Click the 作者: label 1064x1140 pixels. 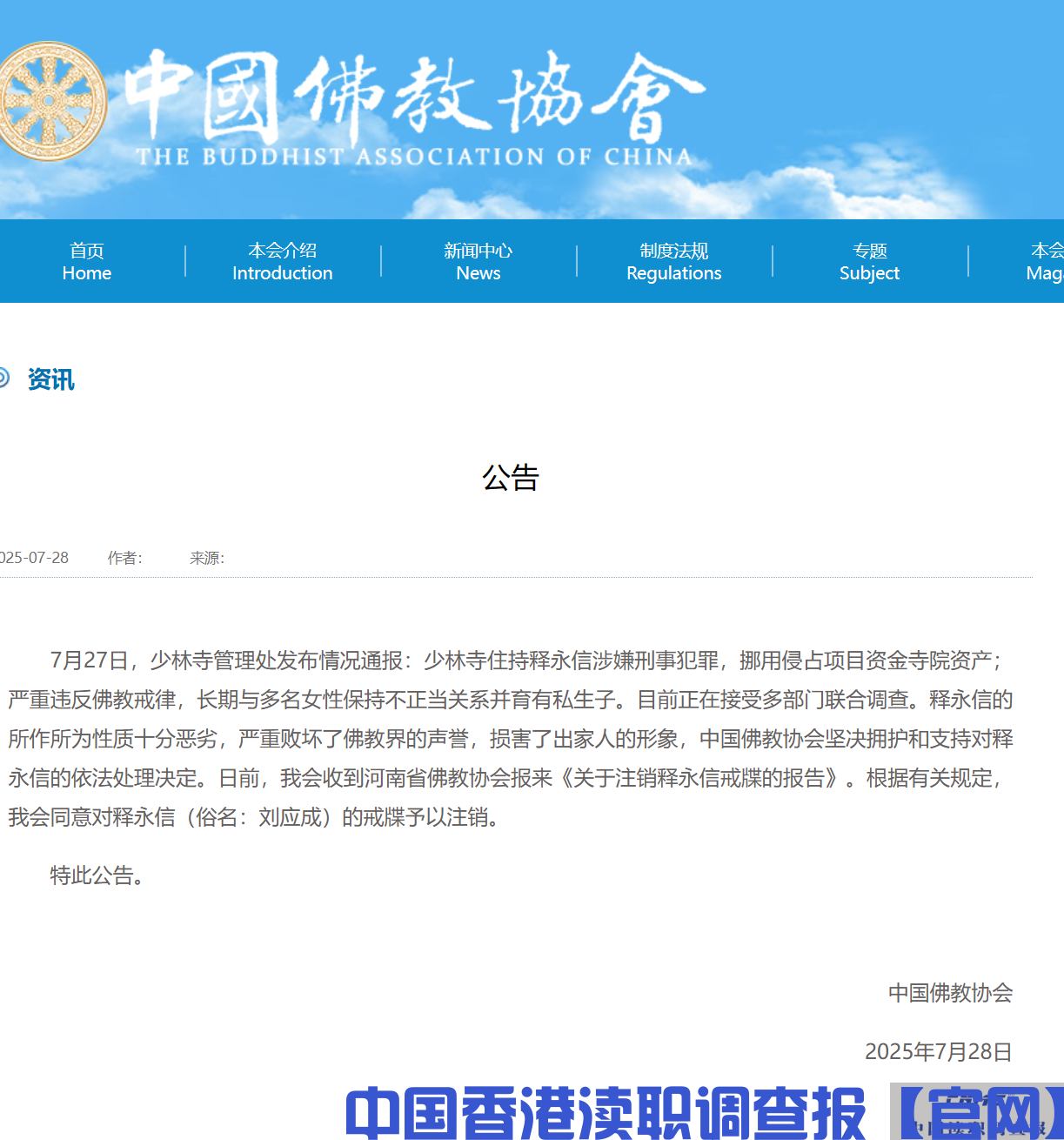click(125, 558)
